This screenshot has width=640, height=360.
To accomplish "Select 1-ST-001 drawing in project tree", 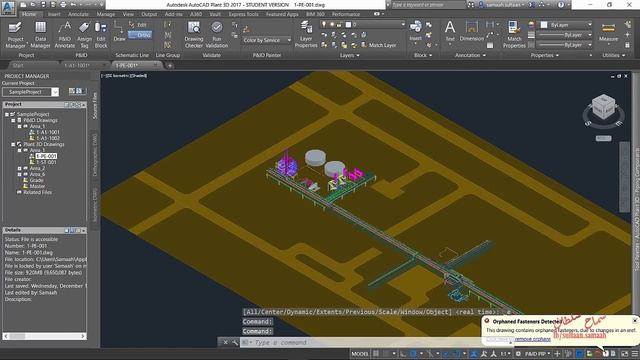I will point(47,162).
